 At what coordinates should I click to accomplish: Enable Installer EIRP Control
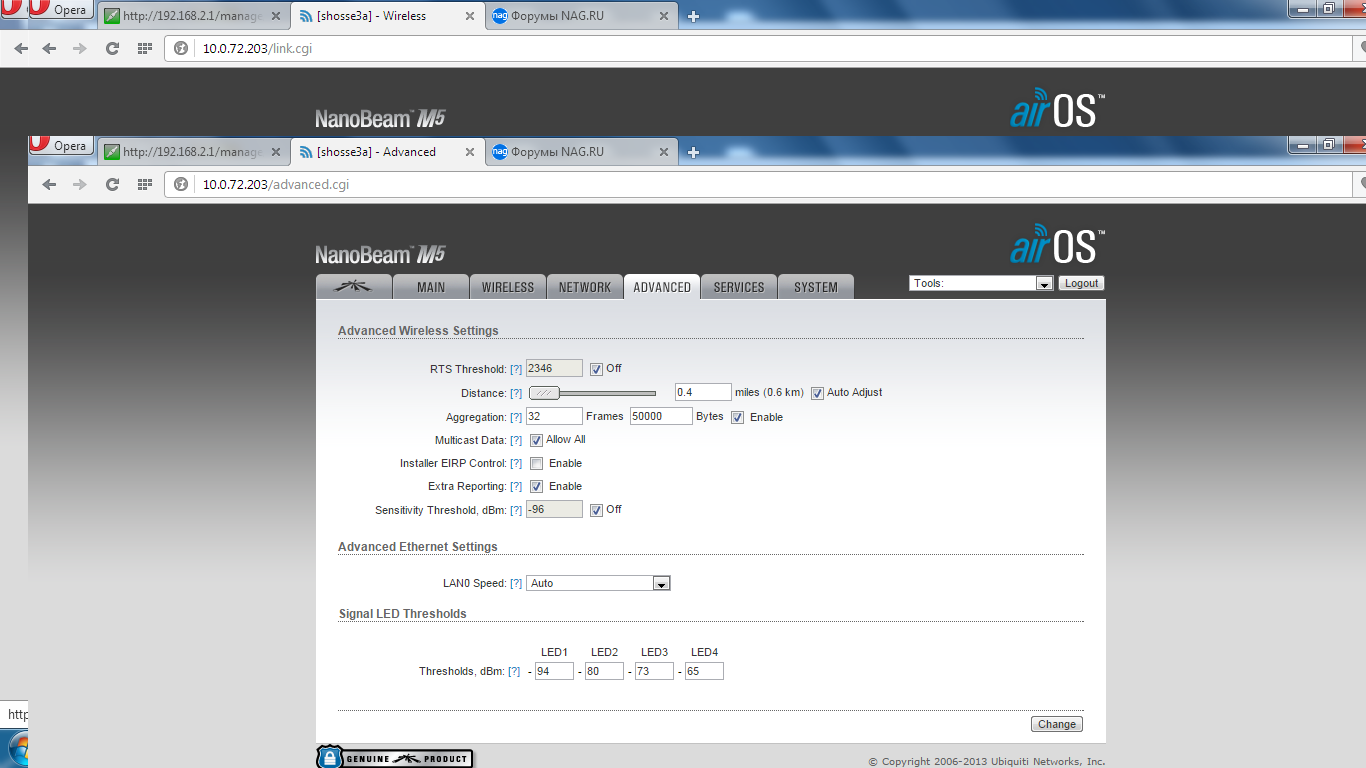pos(536,463)
